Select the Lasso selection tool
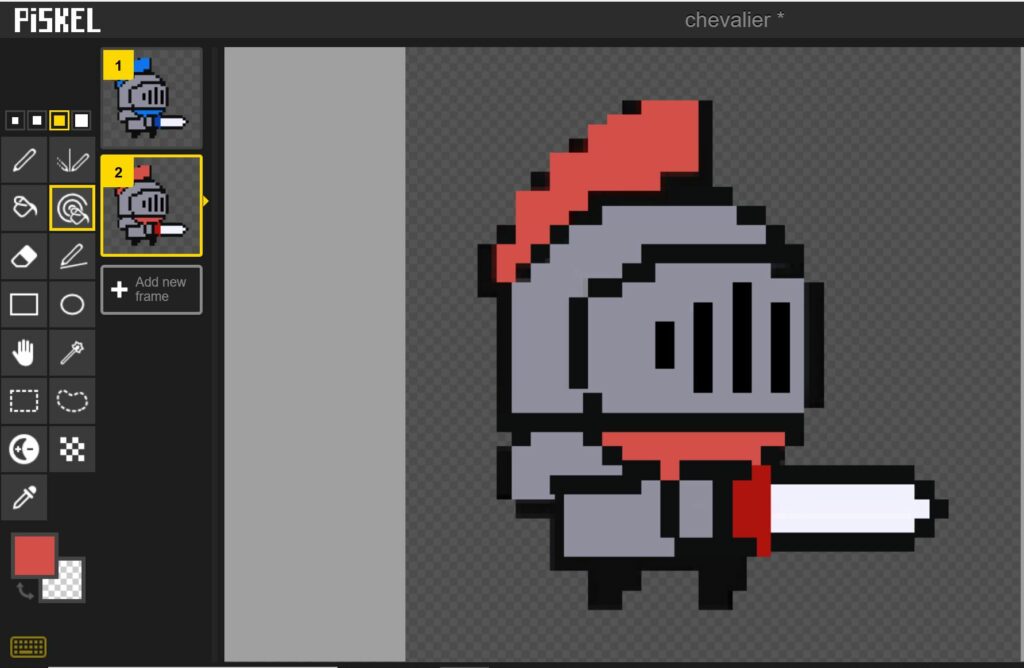The image size is (1024, 668). coord(72,401)
